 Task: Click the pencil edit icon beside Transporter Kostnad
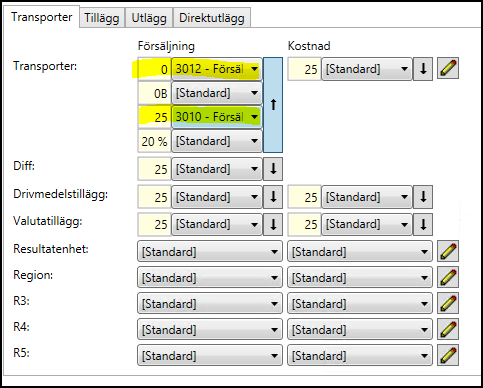pos(448,69)
